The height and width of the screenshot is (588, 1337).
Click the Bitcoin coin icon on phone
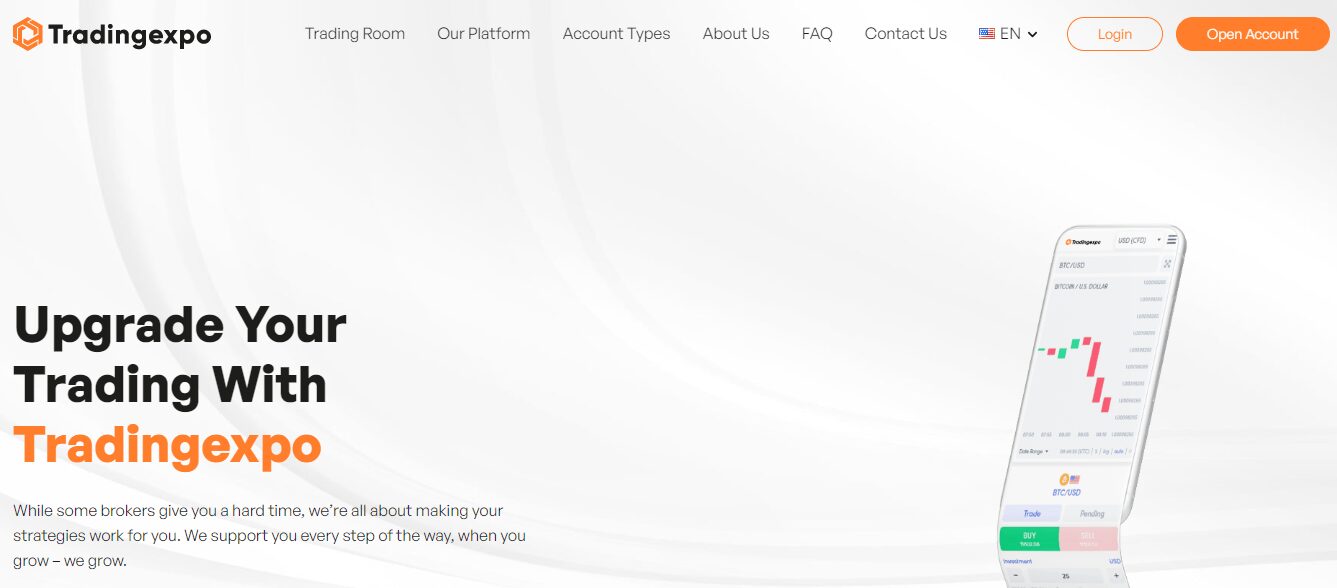click(1064, 479)
